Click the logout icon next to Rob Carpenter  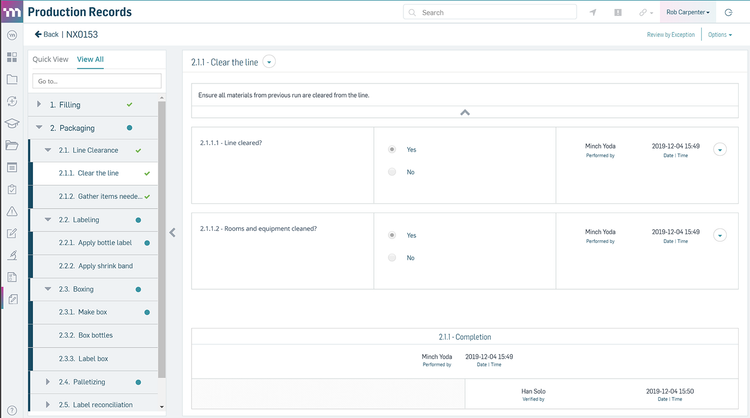[728, 13]
